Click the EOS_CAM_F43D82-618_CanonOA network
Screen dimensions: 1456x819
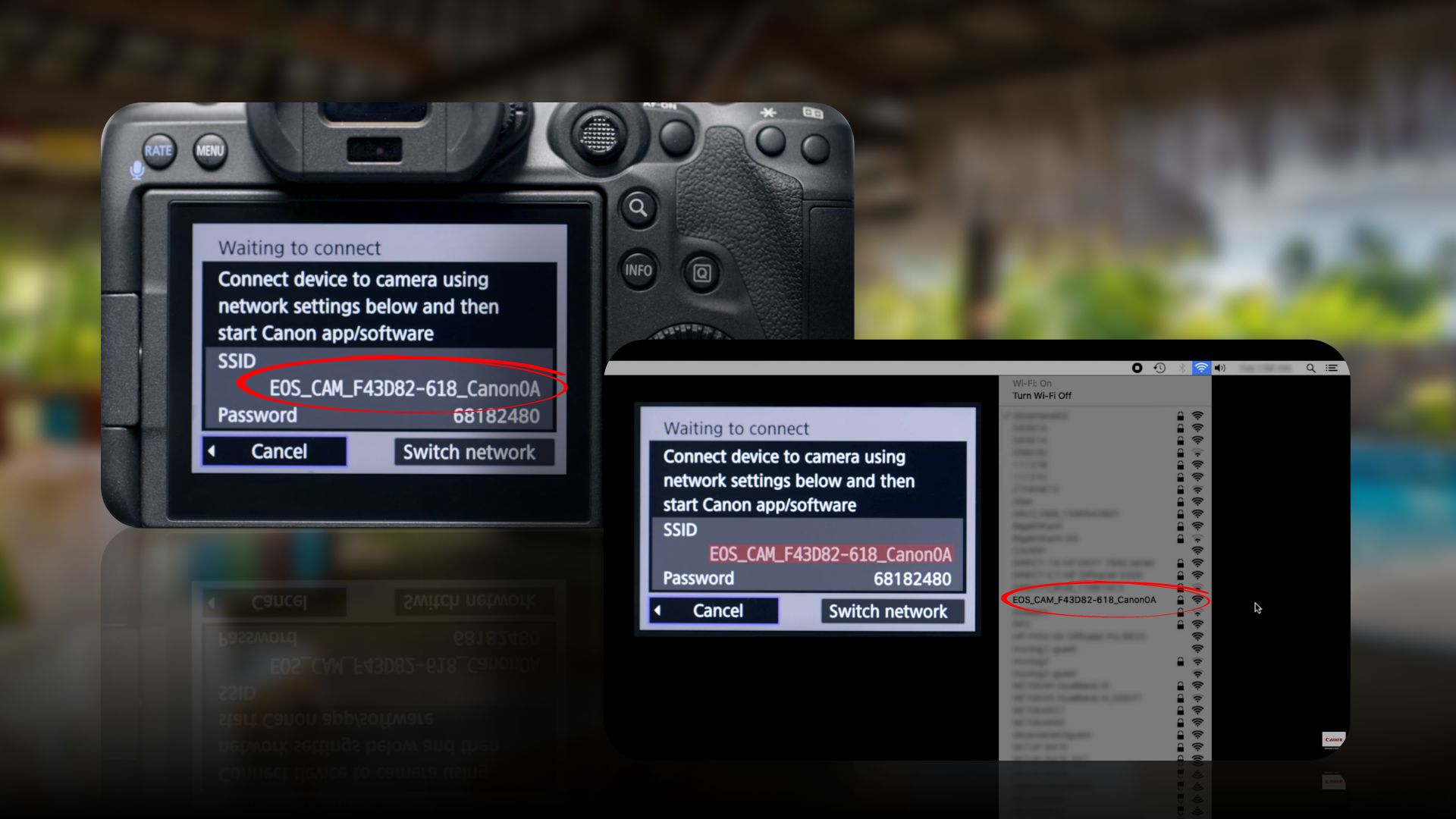click(x=1085, y=600)
